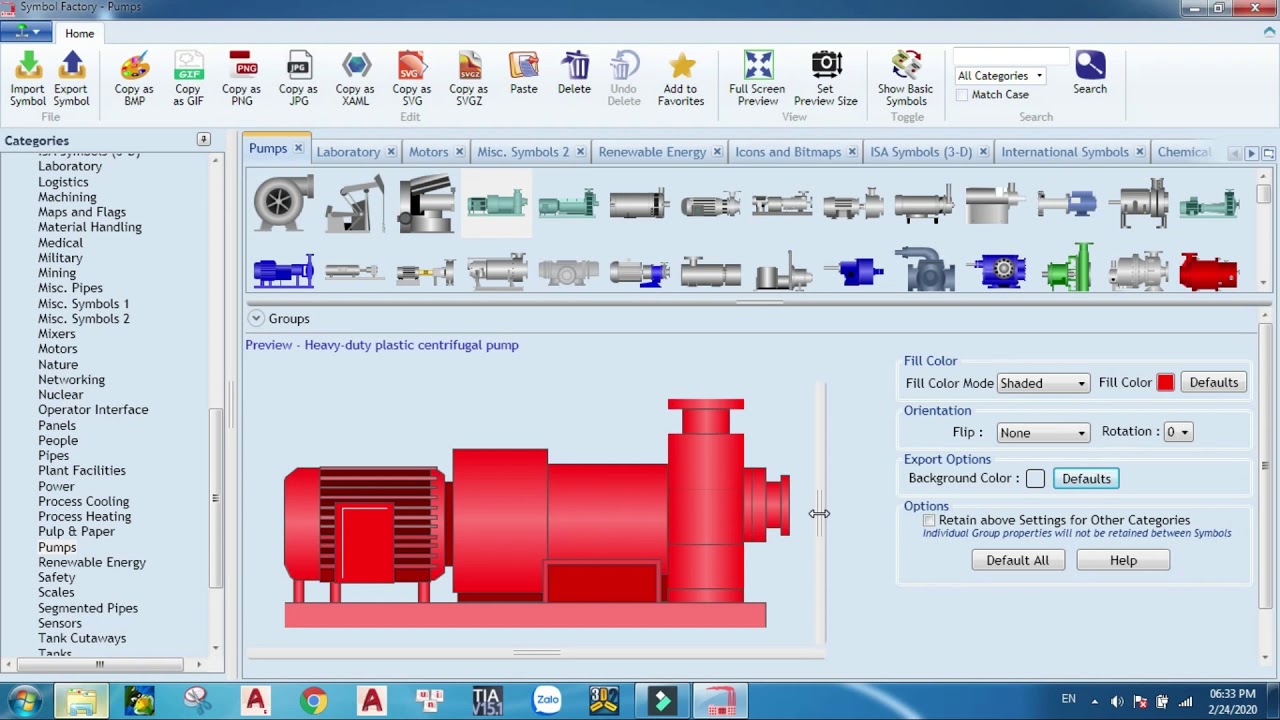Click the Search magnifier button
The image size is (1280, 720).
[x=1090, y=73]
